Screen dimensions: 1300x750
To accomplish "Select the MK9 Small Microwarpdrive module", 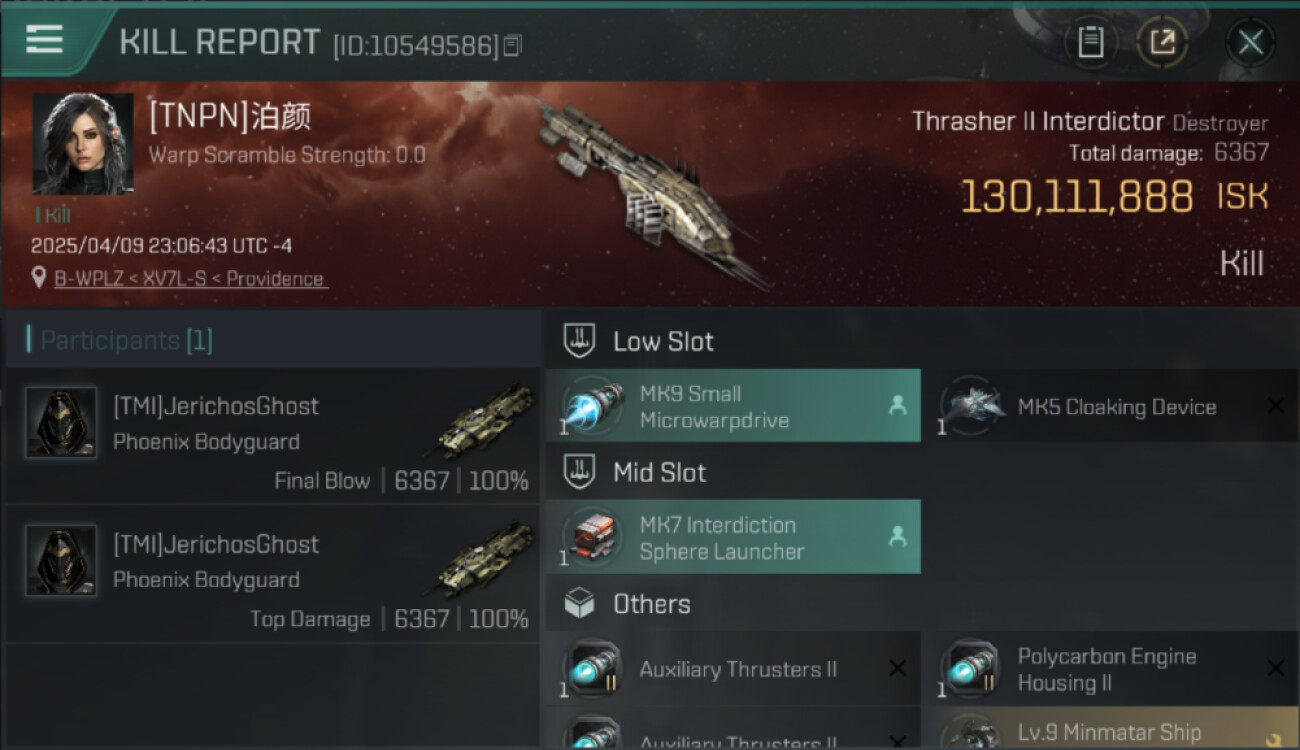I will click(733, 406).
